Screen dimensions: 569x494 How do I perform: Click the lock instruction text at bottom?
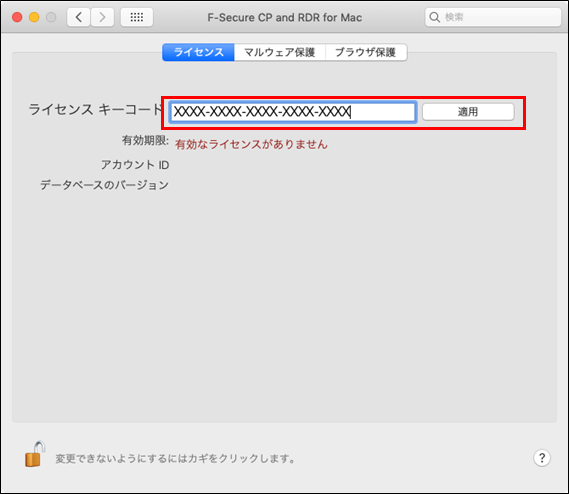[175, 458]
